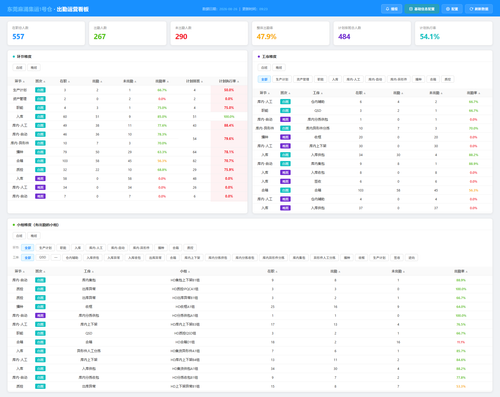Toggle 白班 shift chip in 工序维度 panel
This screenshot has height=397, width=500.
pos(264,68)
